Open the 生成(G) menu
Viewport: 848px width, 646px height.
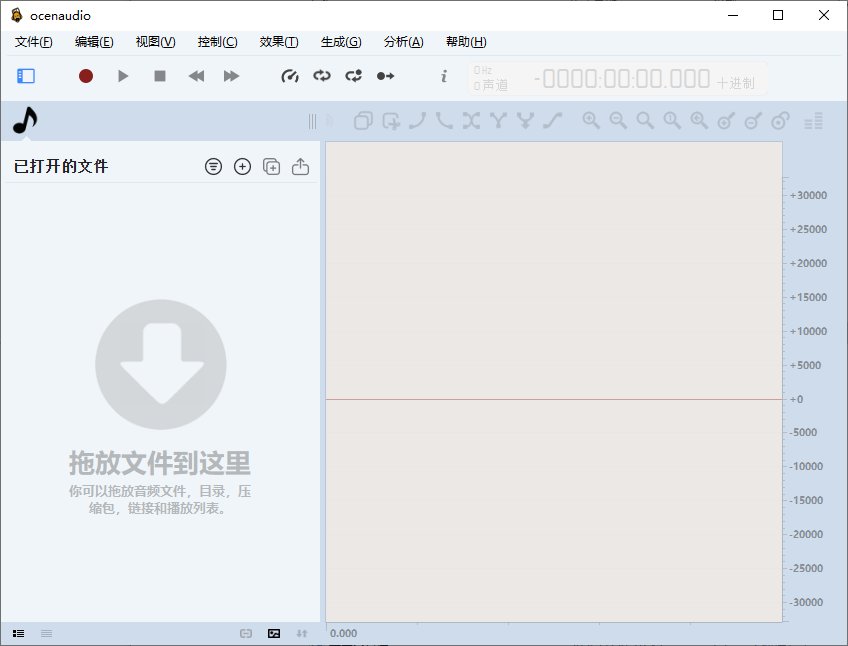click(x=341, y=42)
